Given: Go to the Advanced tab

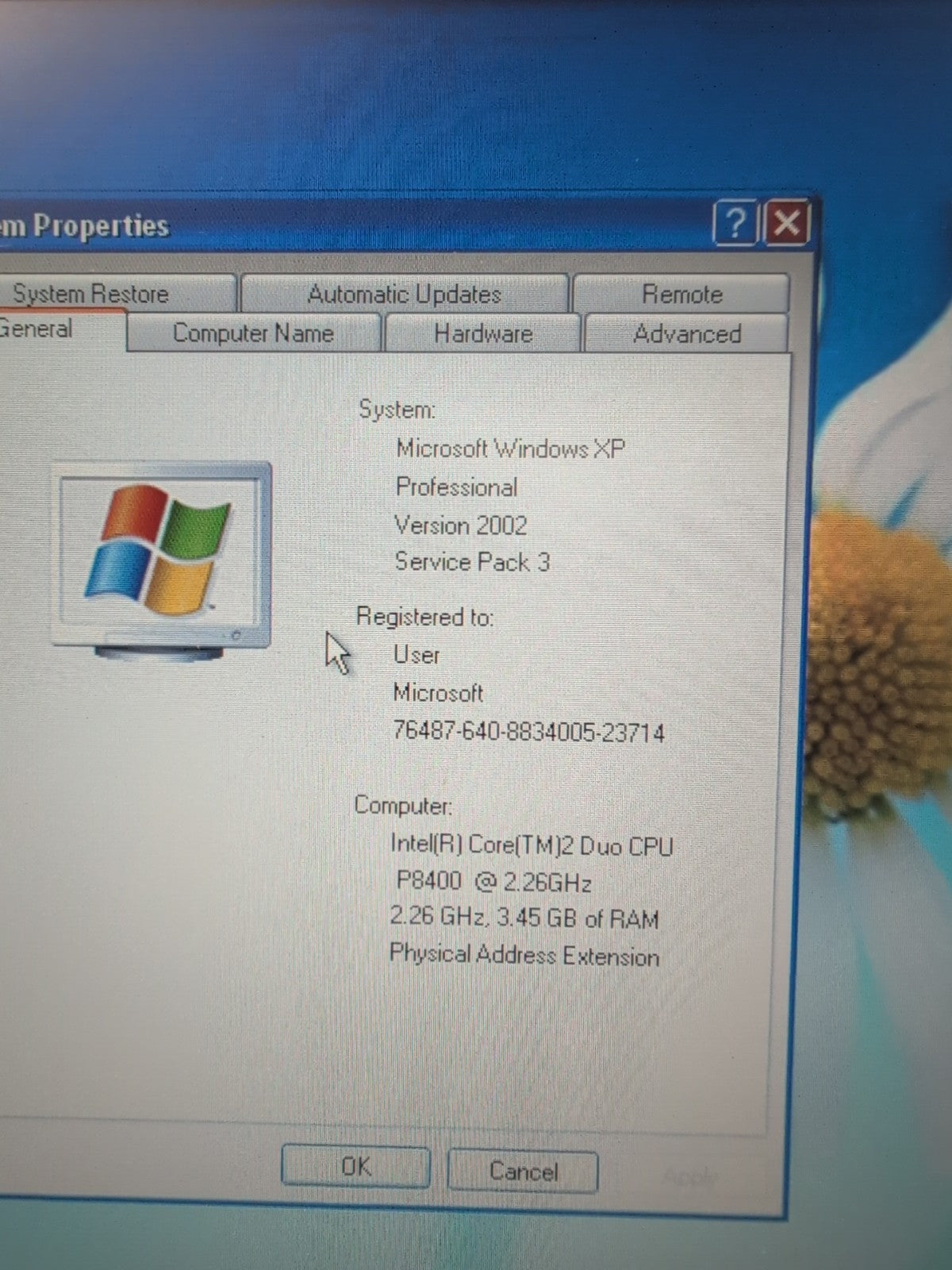Looking at the screenshot, I should 686,333.
